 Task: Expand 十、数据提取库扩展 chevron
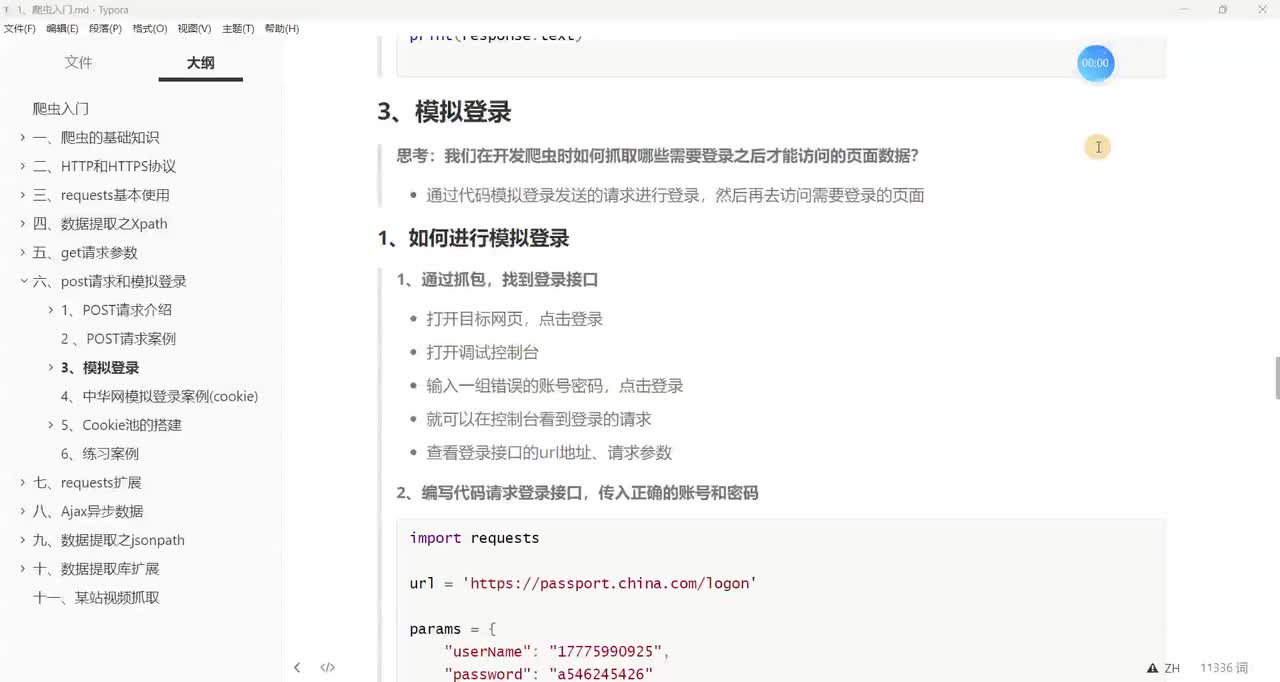point(23,568)
